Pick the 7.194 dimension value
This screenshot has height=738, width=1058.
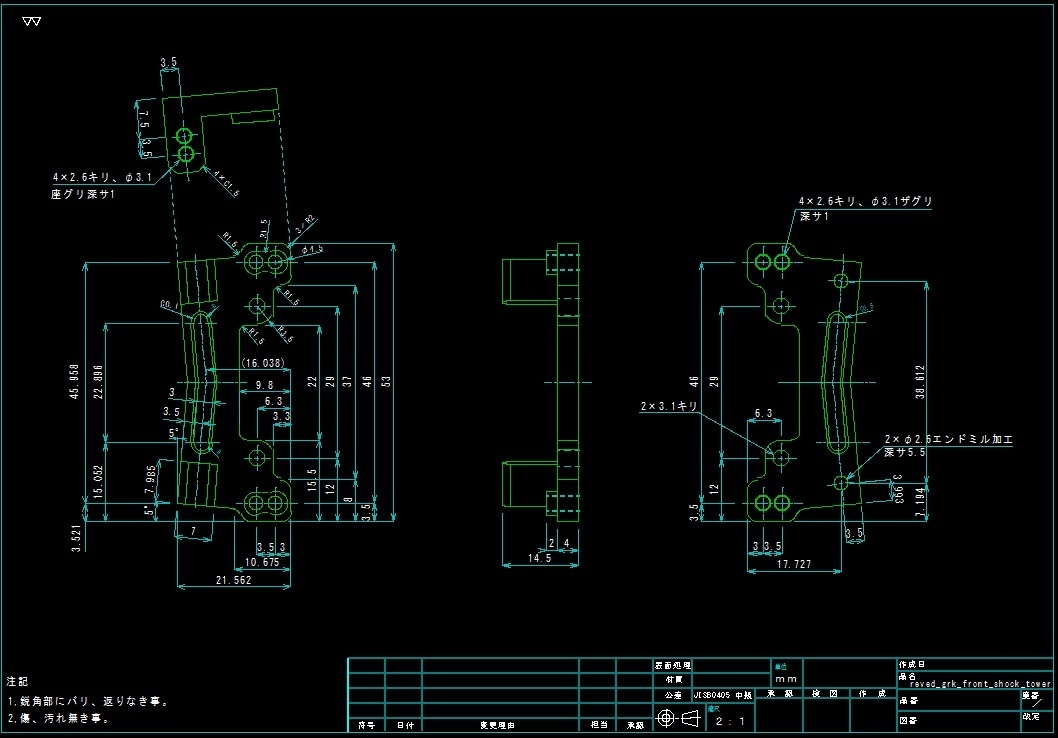pyautogui.click(x=920, y=502)
